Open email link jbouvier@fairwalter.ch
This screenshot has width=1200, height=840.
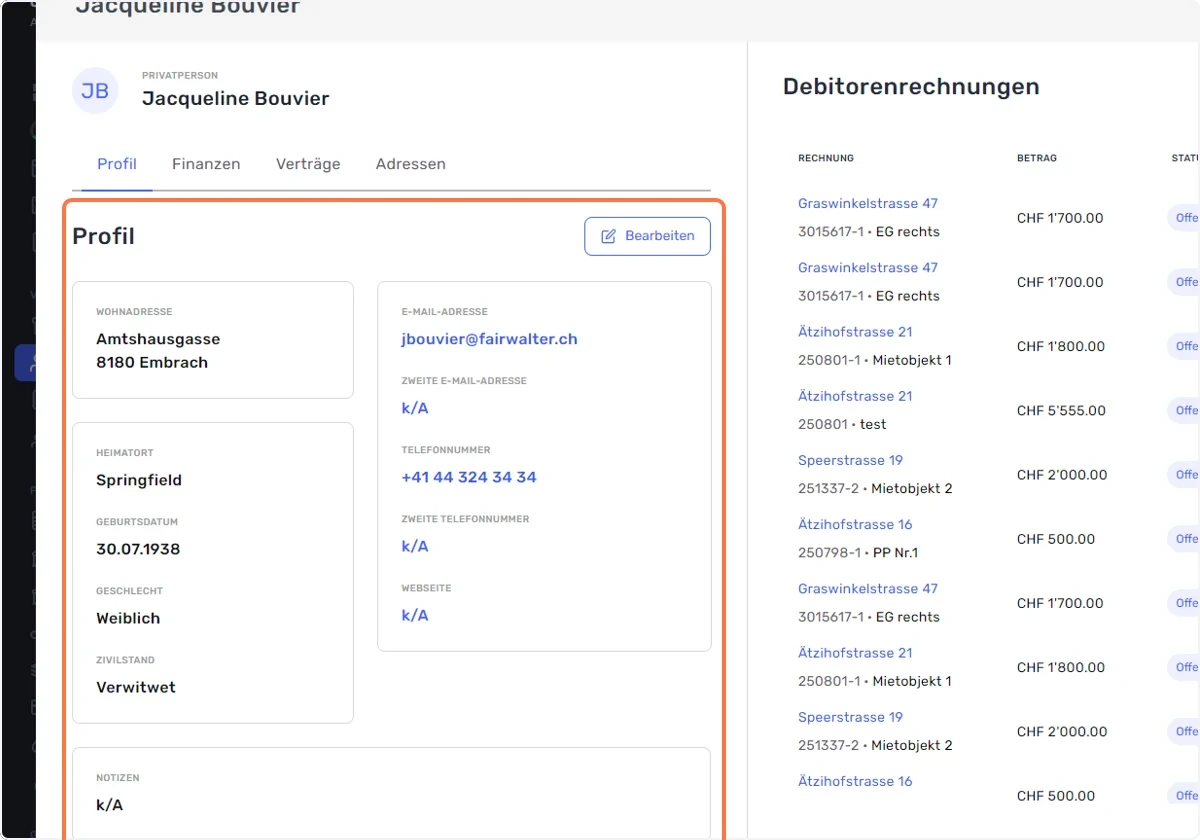[490, 339]
